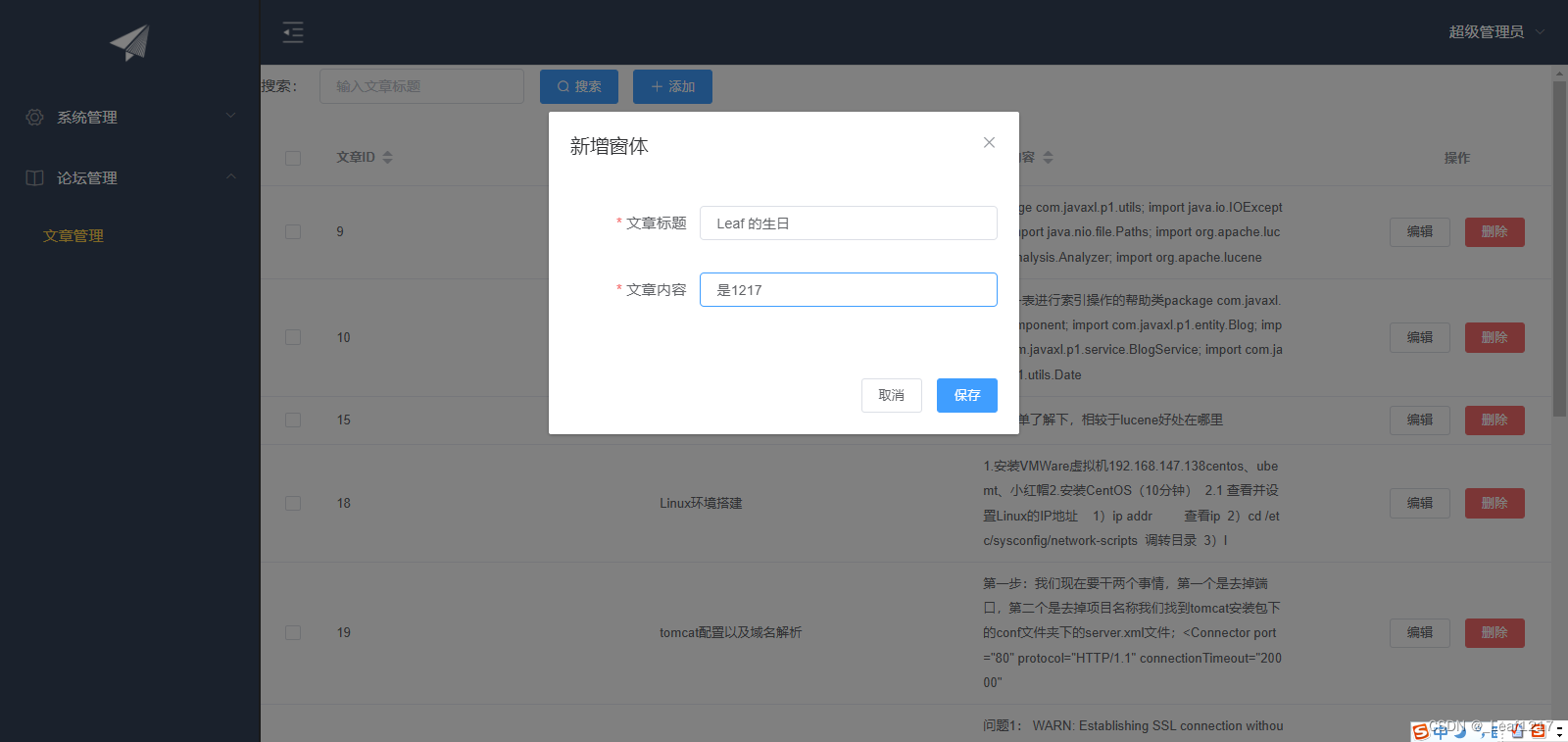The height and width of the screenshot is (742, 1568).
Task: Sort the content column using its arrows
Action: (x=1048, y=157)
